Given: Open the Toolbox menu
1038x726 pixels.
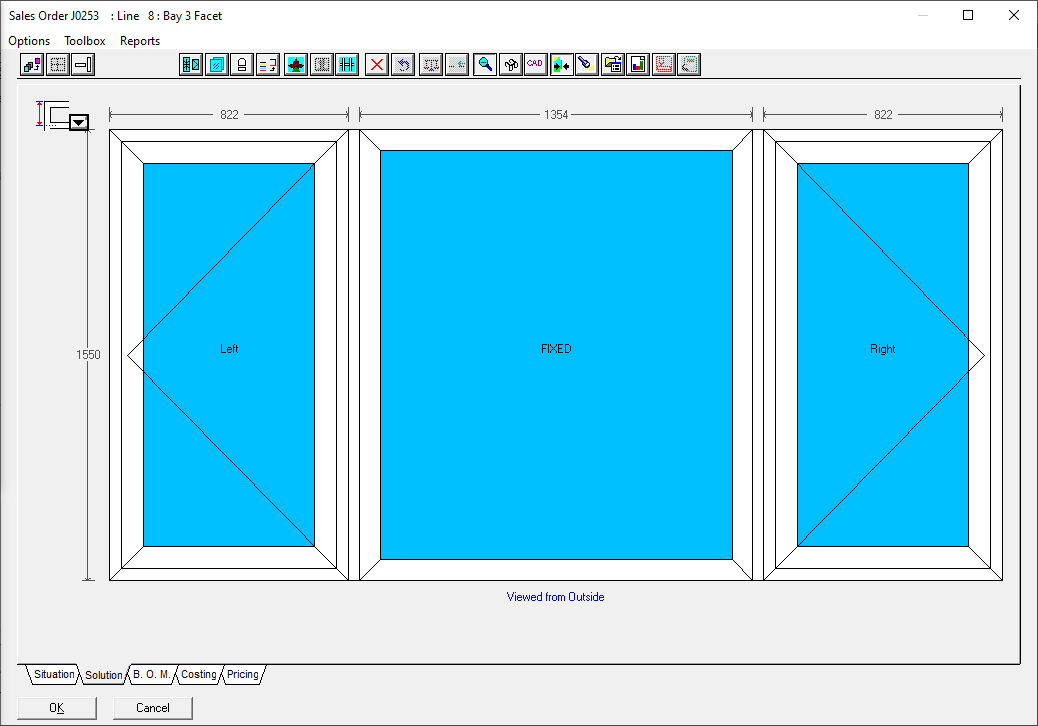Looking at the screenshot, I should coord(85,41).
